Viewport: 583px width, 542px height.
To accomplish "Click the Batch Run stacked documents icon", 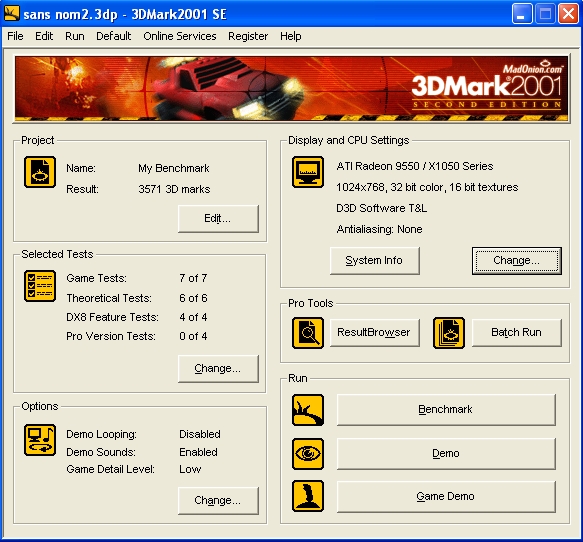I will 449,333.
